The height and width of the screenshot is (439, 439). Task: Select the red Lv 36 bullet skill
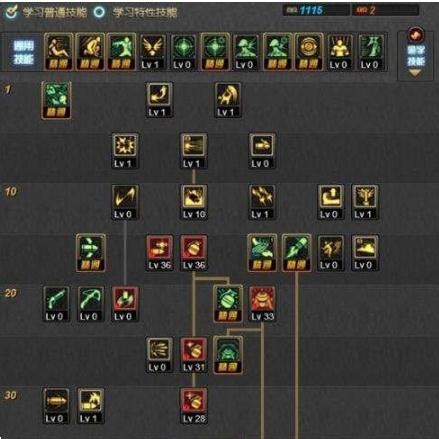click(160, 253)
